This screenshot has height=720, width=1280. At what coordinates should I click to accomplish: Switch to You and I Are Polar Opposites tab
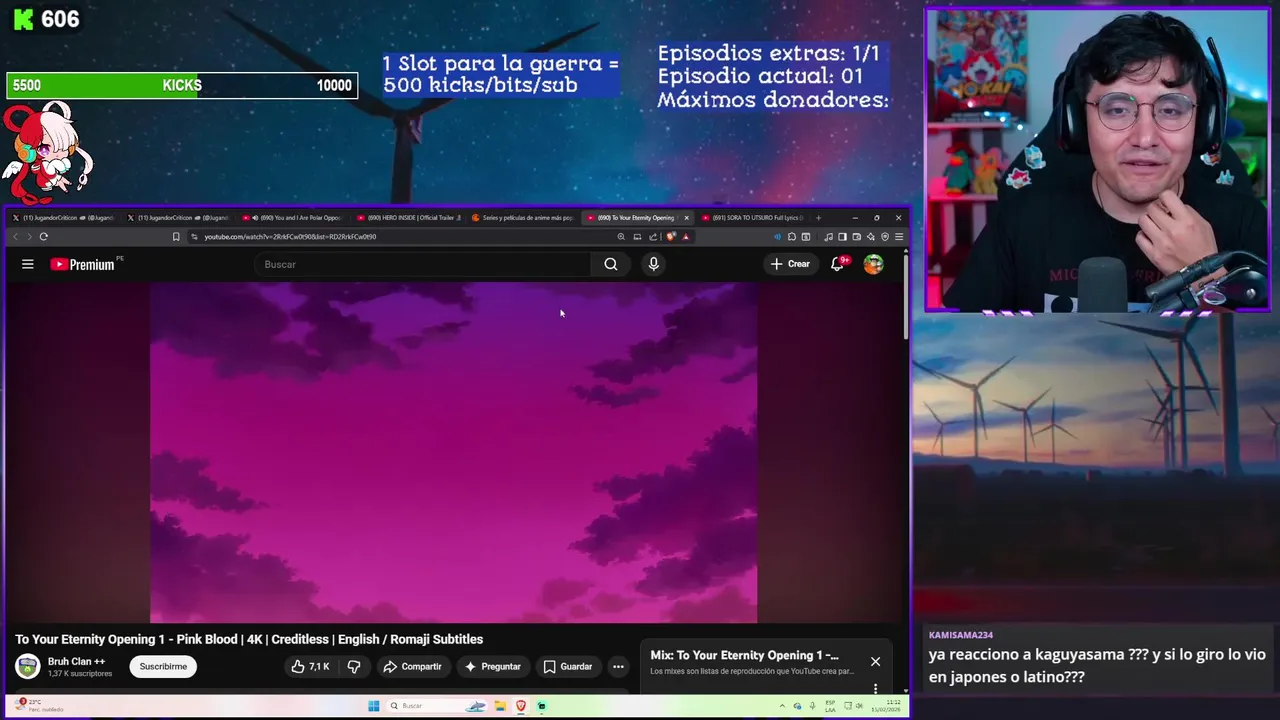[294, 217]
